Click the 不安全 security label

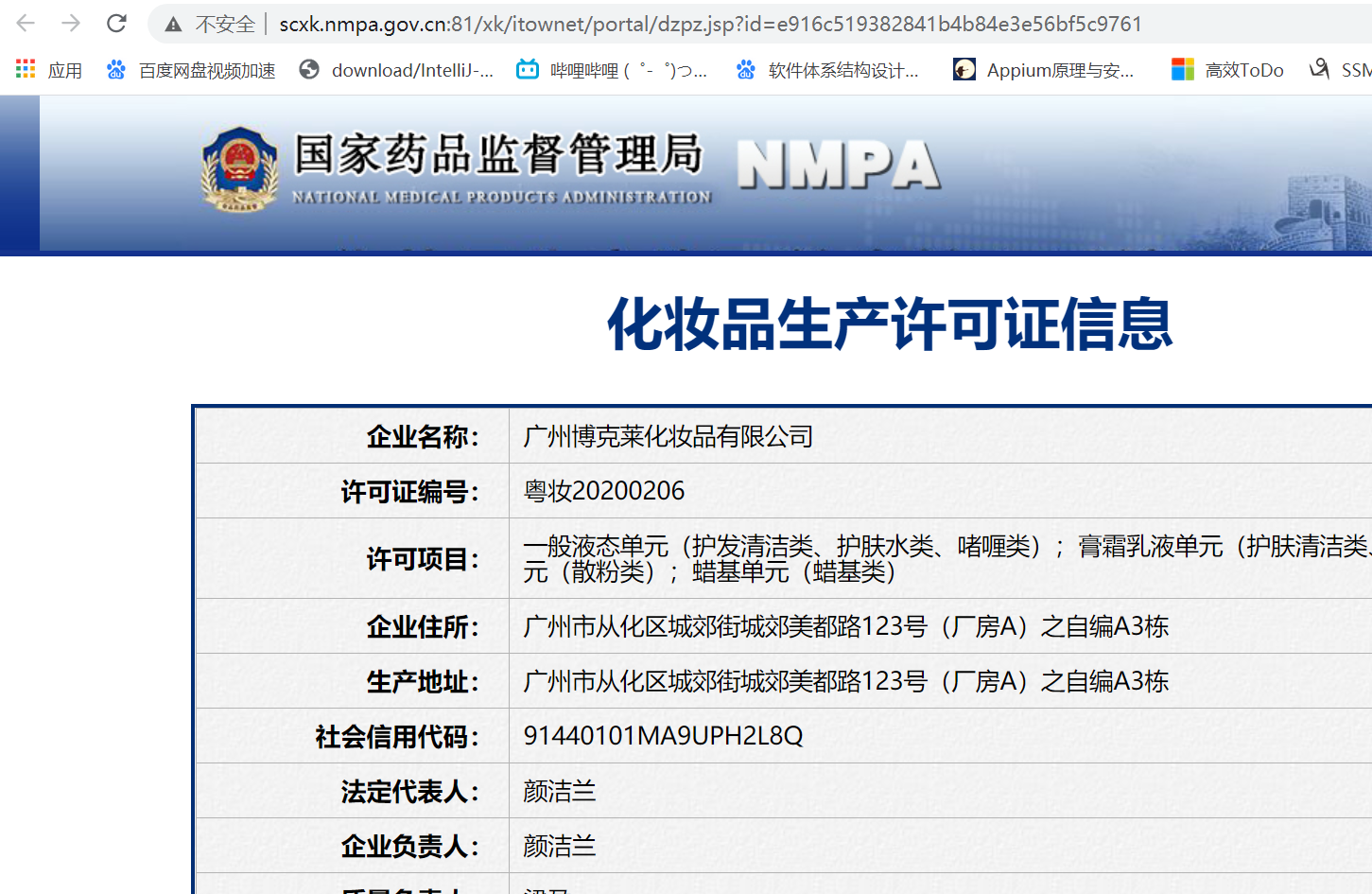225,25
